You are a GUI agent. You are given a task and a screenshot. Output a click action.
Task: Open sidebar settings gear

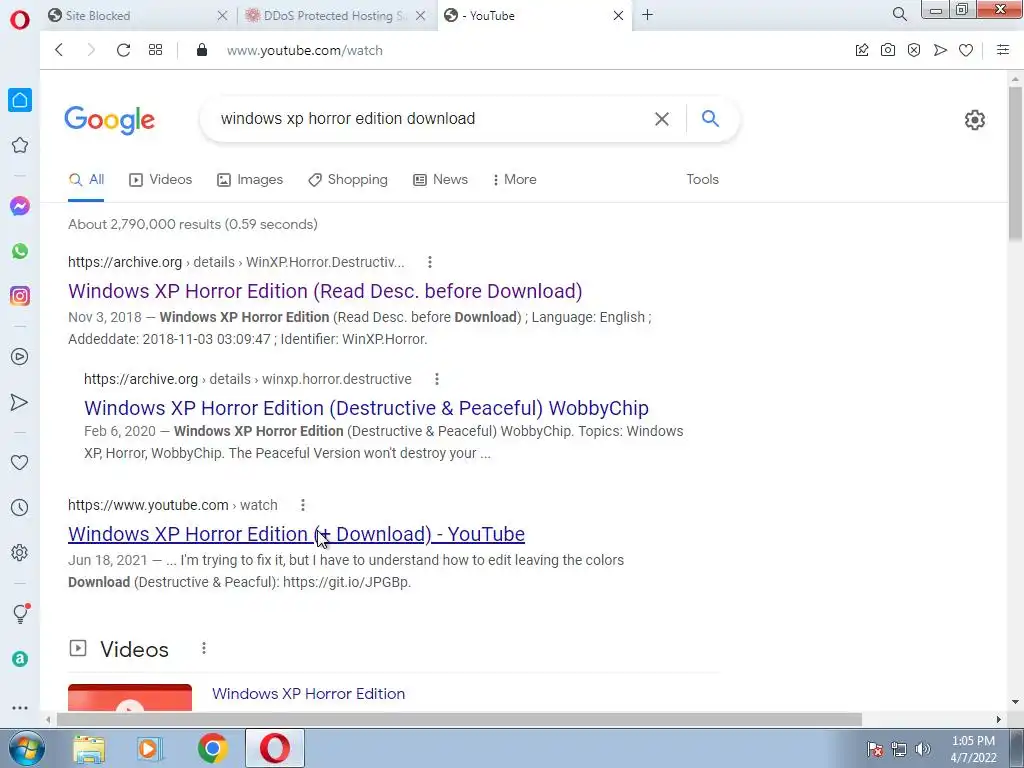pos(20,552)
